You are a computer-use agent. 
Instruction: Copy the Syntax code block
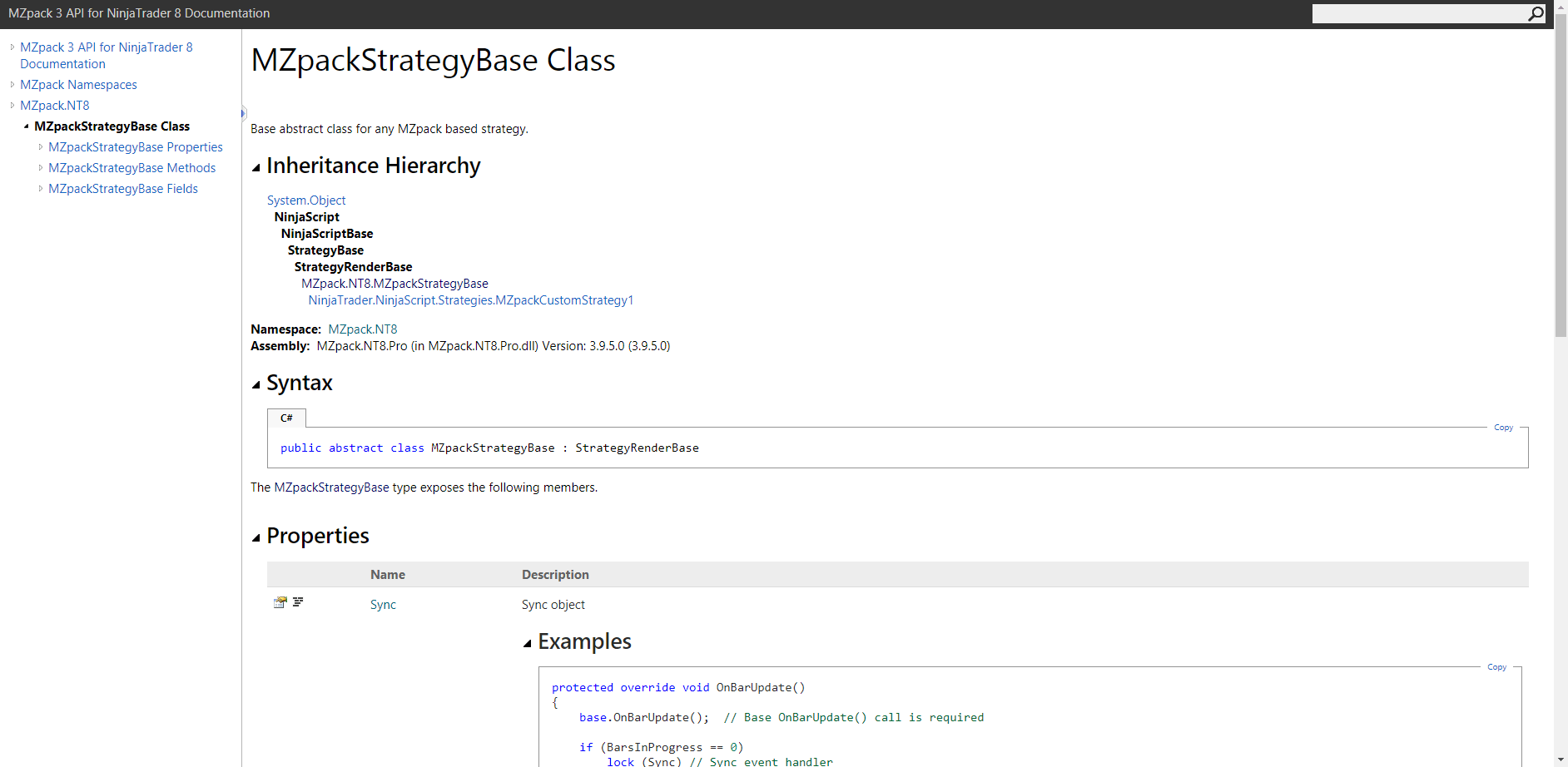tap(1503, 428)
